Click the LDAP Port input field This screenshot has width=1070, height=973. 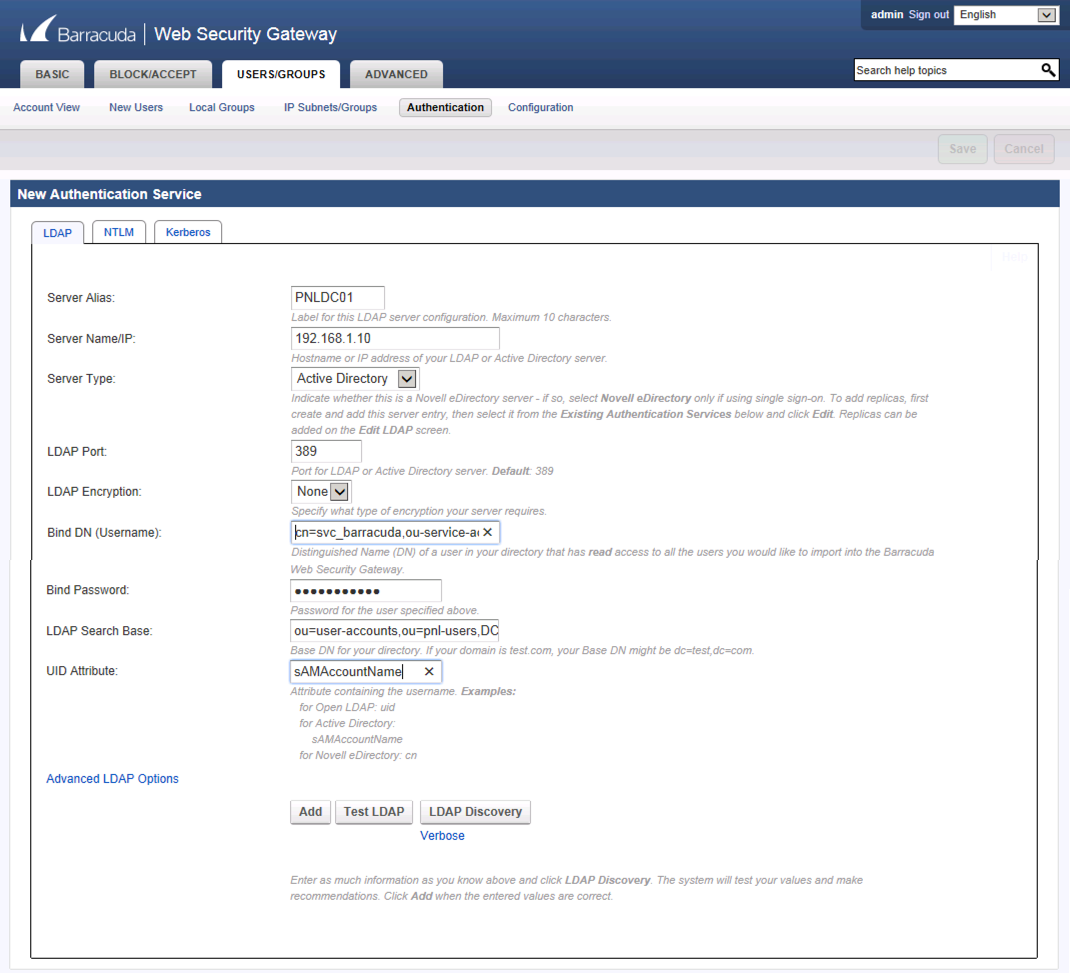[326, 451]
